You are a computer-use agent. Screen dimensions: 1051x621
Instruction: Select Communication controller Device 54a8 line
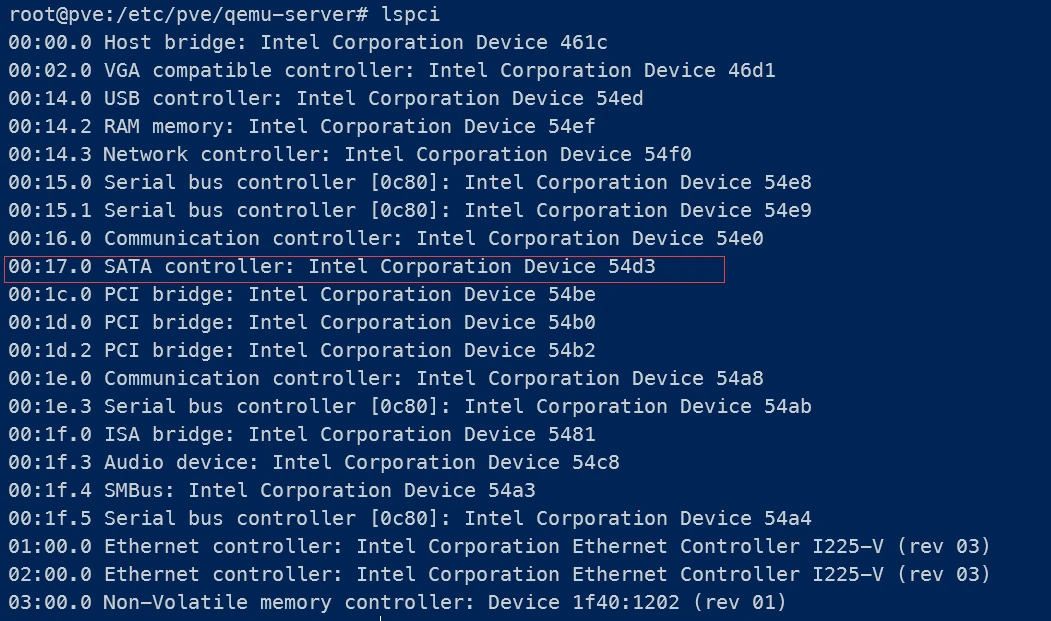point(385,378)
